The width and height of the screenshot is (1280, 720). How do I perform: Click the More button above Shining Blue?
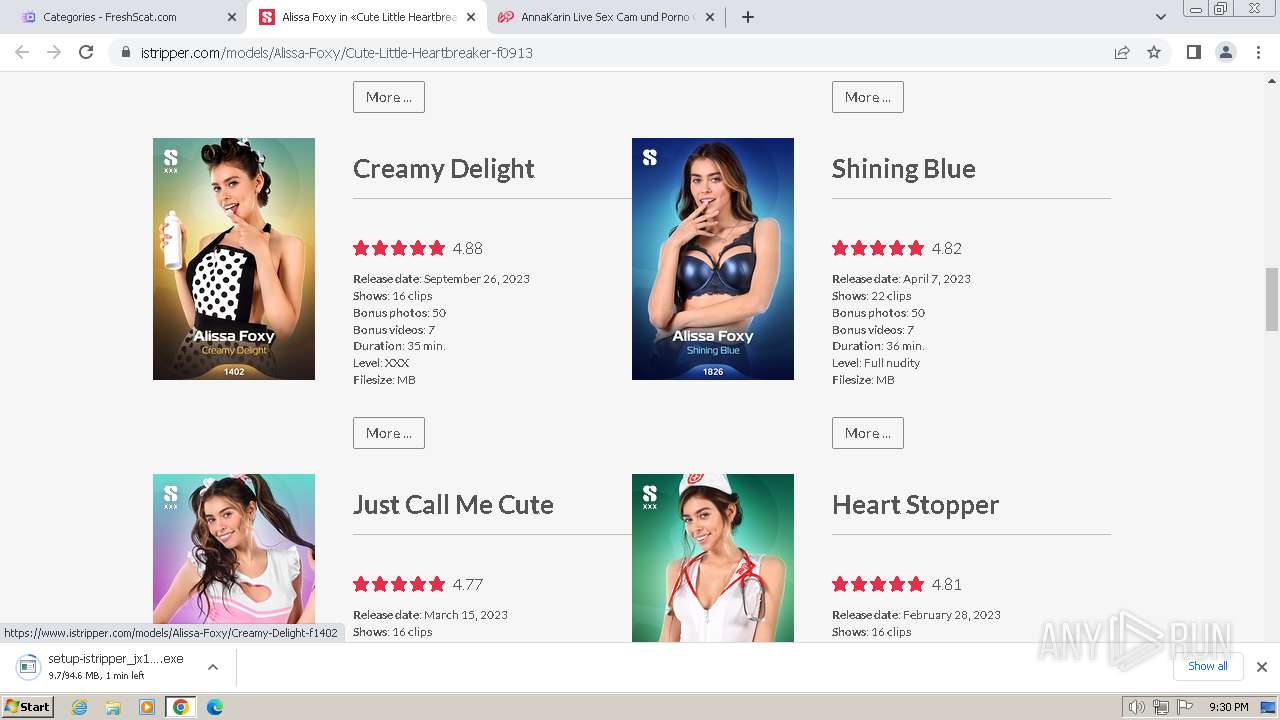click(x=868, y=97)
